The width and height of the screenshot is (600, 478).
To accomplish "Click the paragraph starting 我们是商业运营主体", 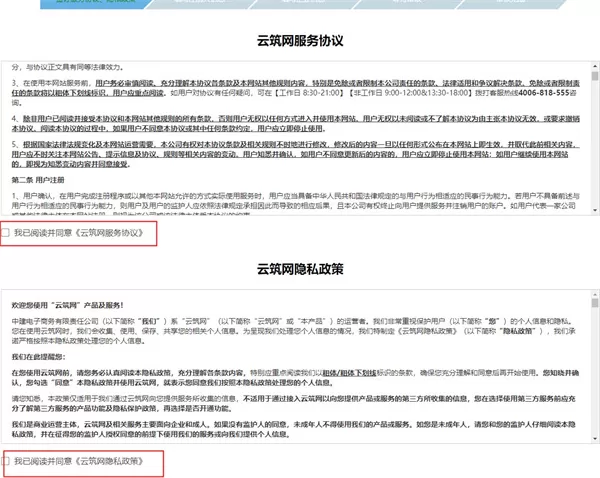I will coord(293,429).
